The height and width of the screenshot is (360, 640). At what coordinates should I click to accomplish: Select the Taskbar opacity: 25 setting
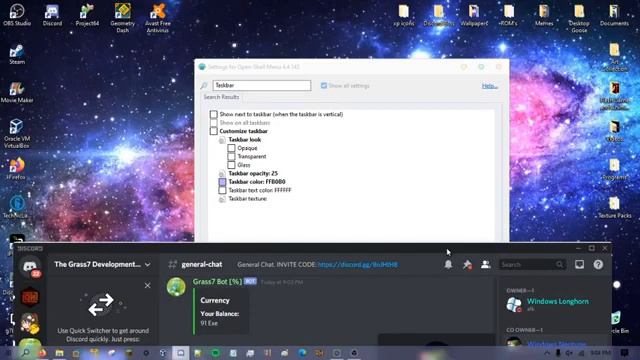coord(253,173)
